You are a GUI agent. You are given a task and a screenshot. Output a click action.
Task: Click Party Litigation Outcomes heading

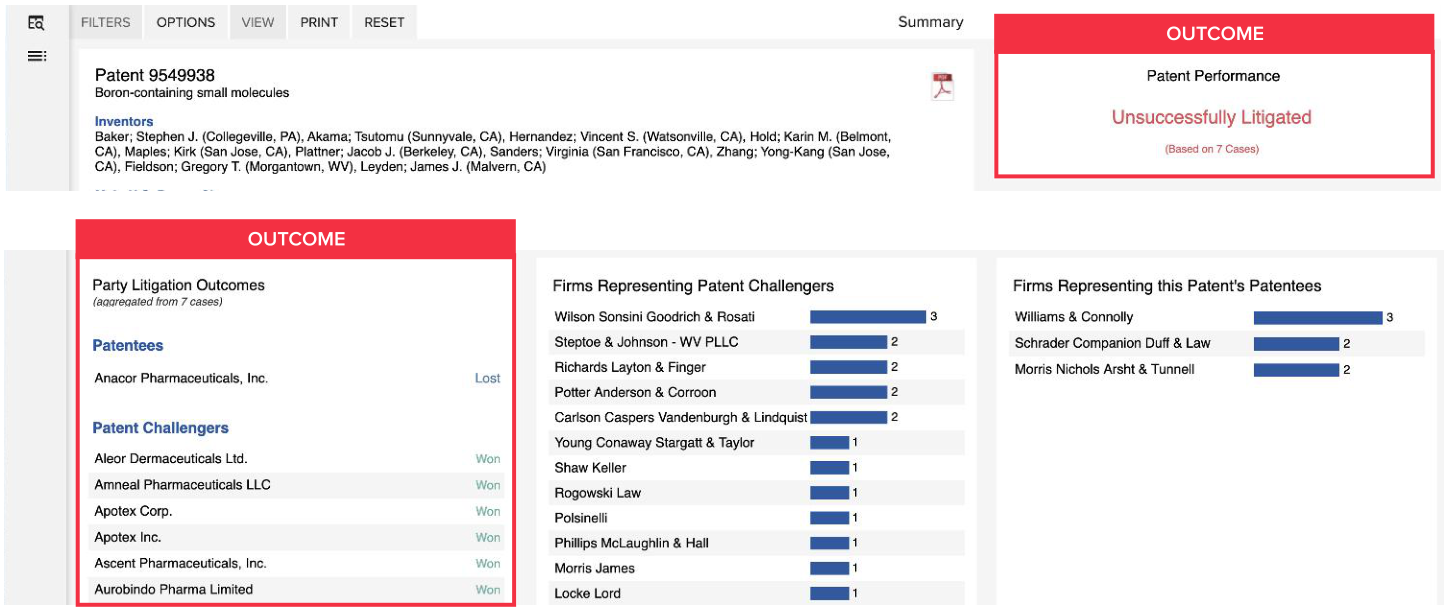click(x=179, y=285)
